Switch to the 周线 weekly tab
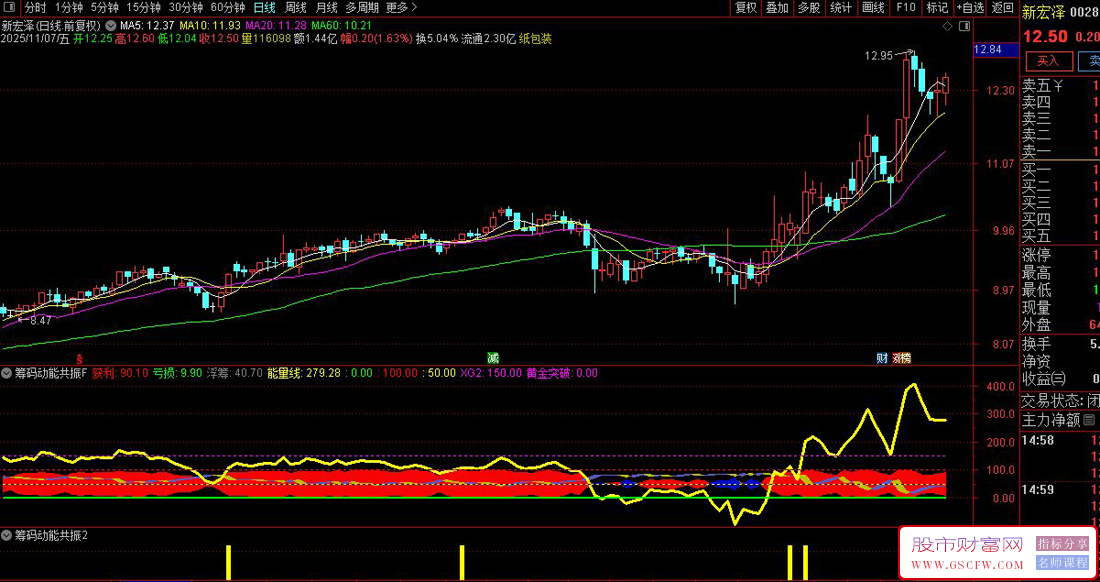The width and height of the screenshot is (1100, 582). click(x=295, y=8)
